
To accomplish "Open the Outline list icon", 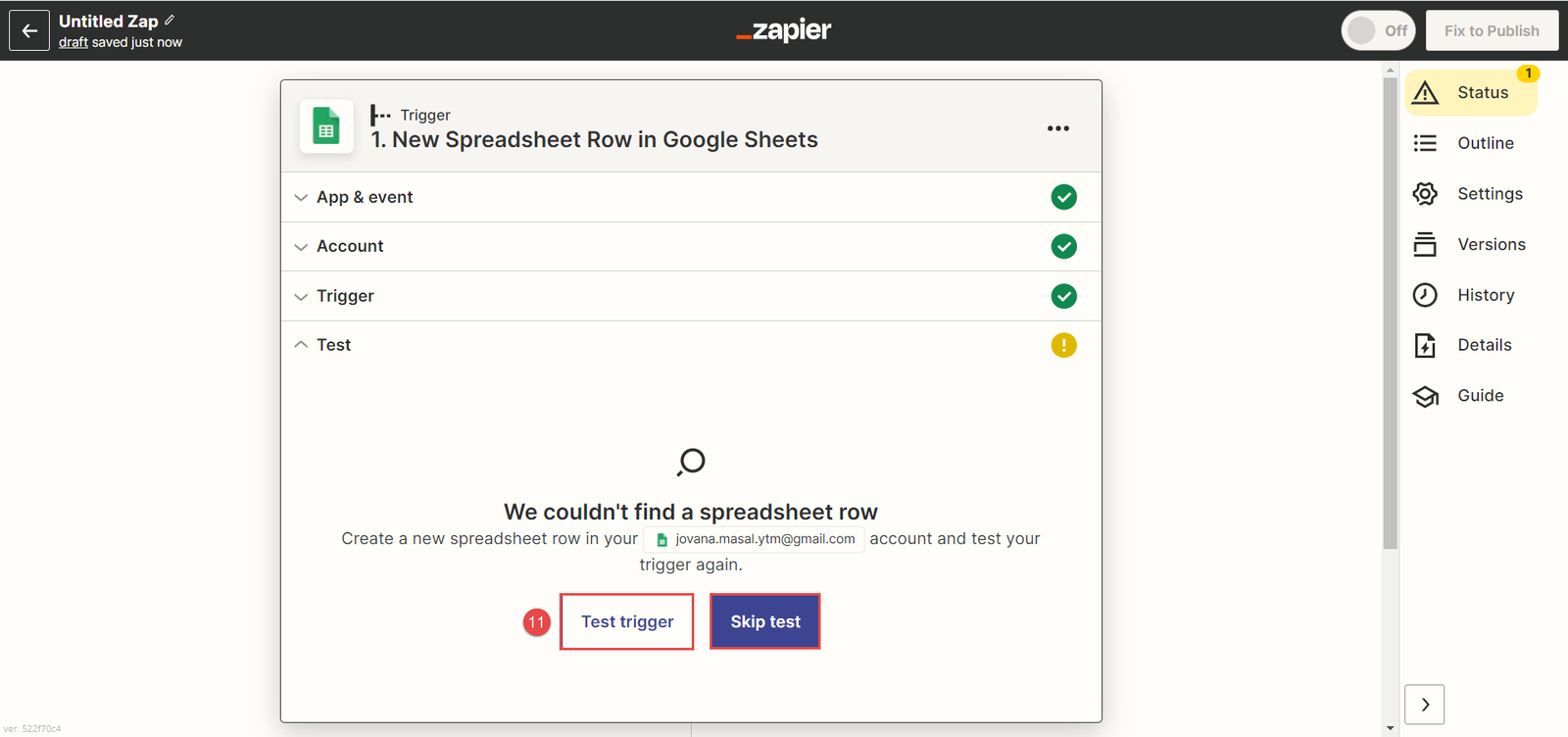I will (x=1425, y=143).
